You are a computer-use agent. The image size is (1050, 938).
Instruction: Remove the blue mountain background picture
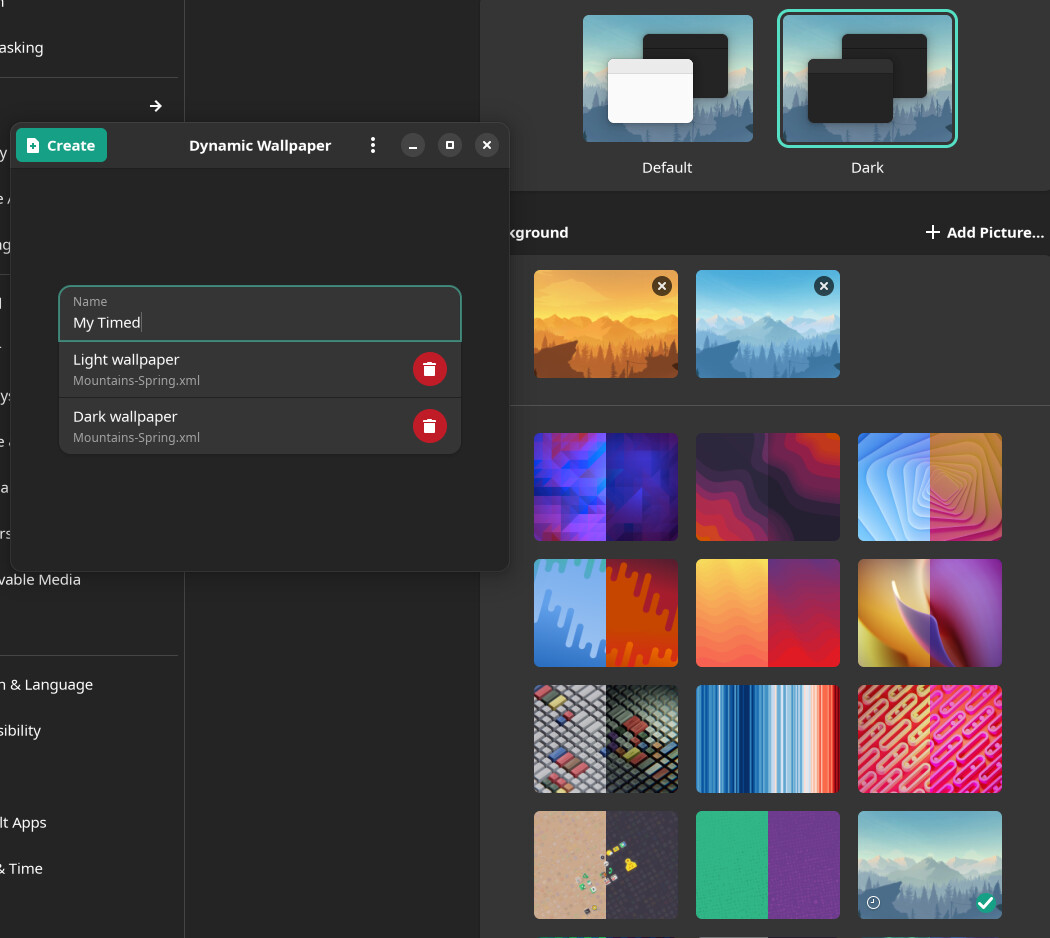tap(823, 286)
